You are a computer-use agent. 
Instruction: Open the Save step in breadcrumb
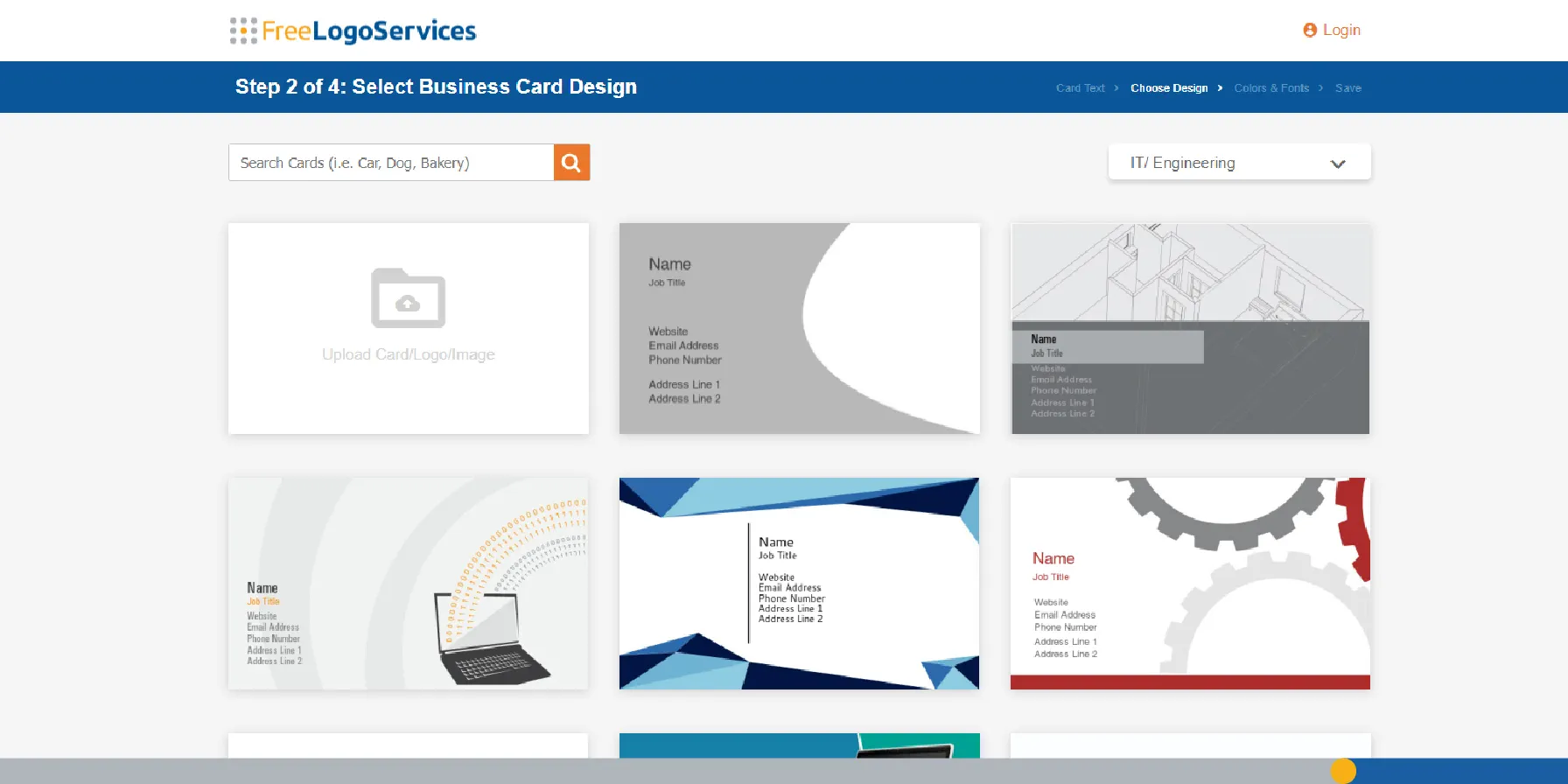(1347, 88)
